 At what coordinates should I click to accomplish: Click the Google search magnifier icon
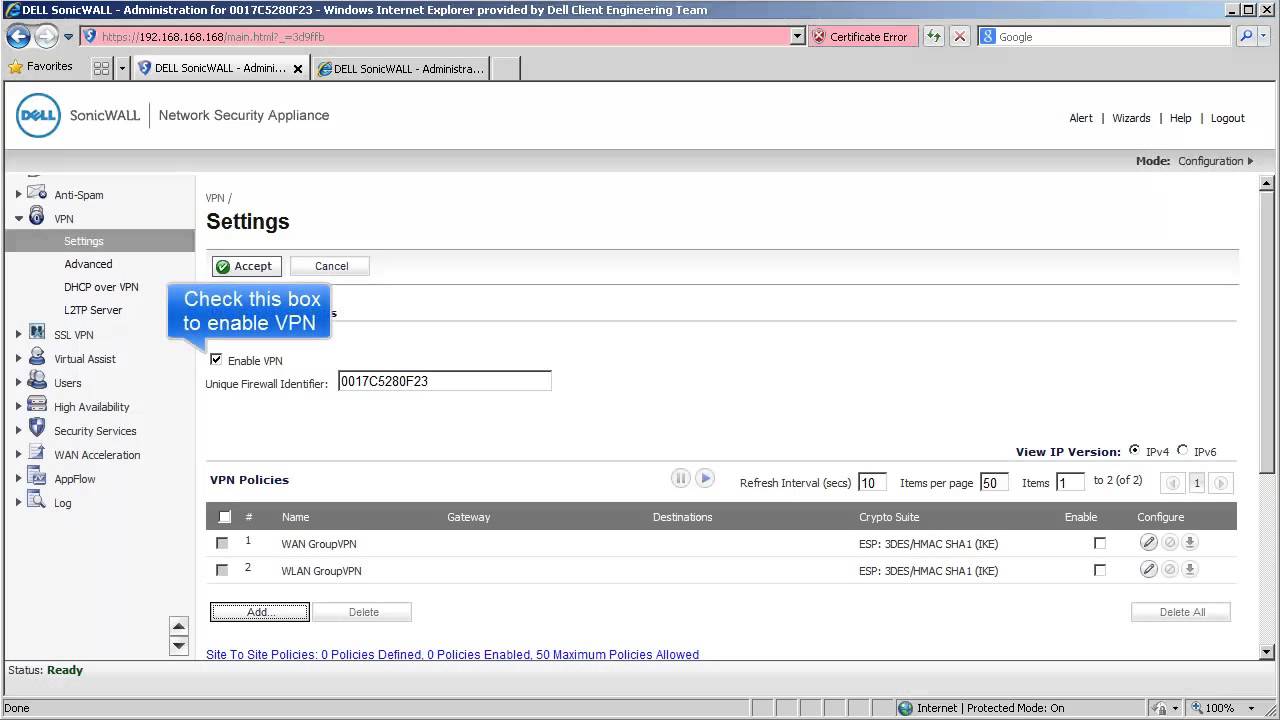(x=1246, y=36)
